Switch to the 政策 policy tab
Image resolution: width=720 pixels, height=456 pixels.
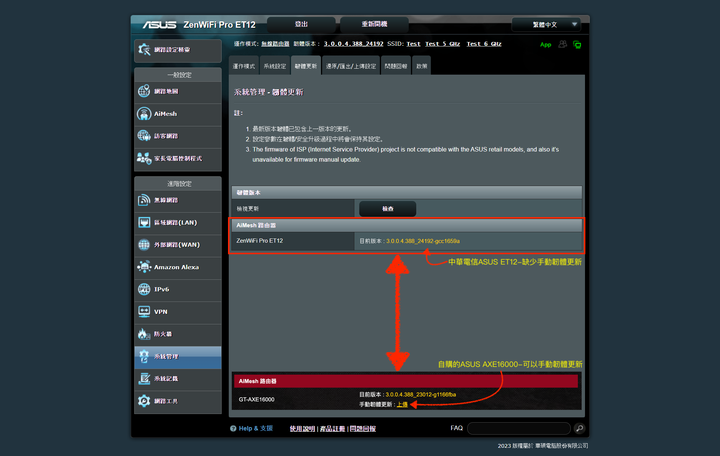422,66
